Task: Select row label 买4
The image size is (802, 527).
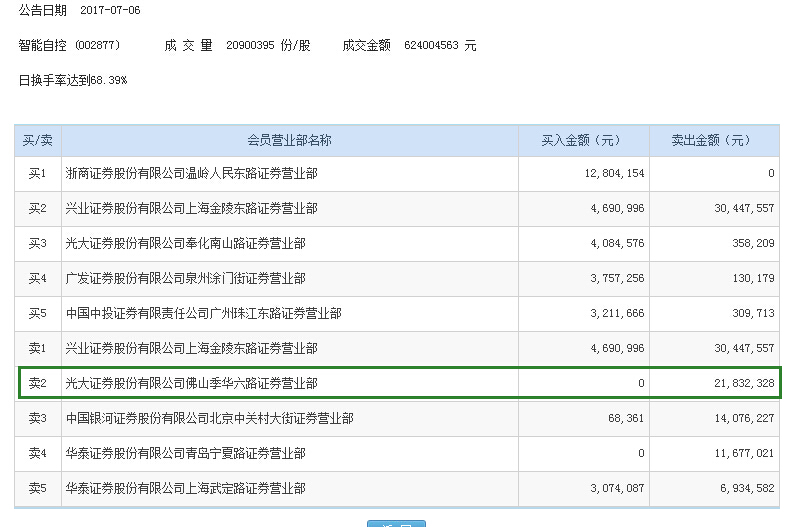Action: 37,278
